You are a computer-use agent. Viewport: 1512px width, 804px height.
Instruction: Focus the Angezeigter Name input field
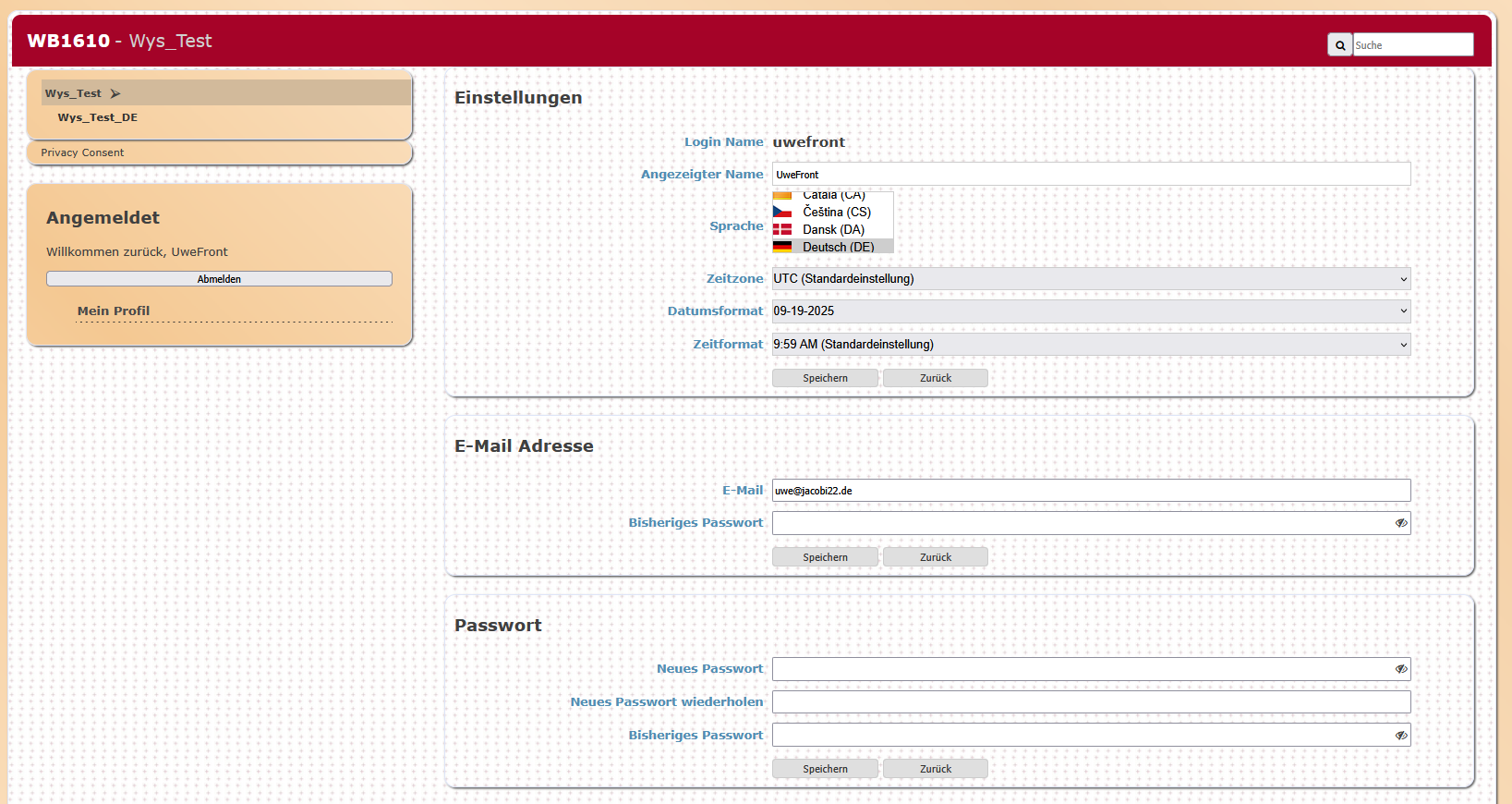point(1091,174)
